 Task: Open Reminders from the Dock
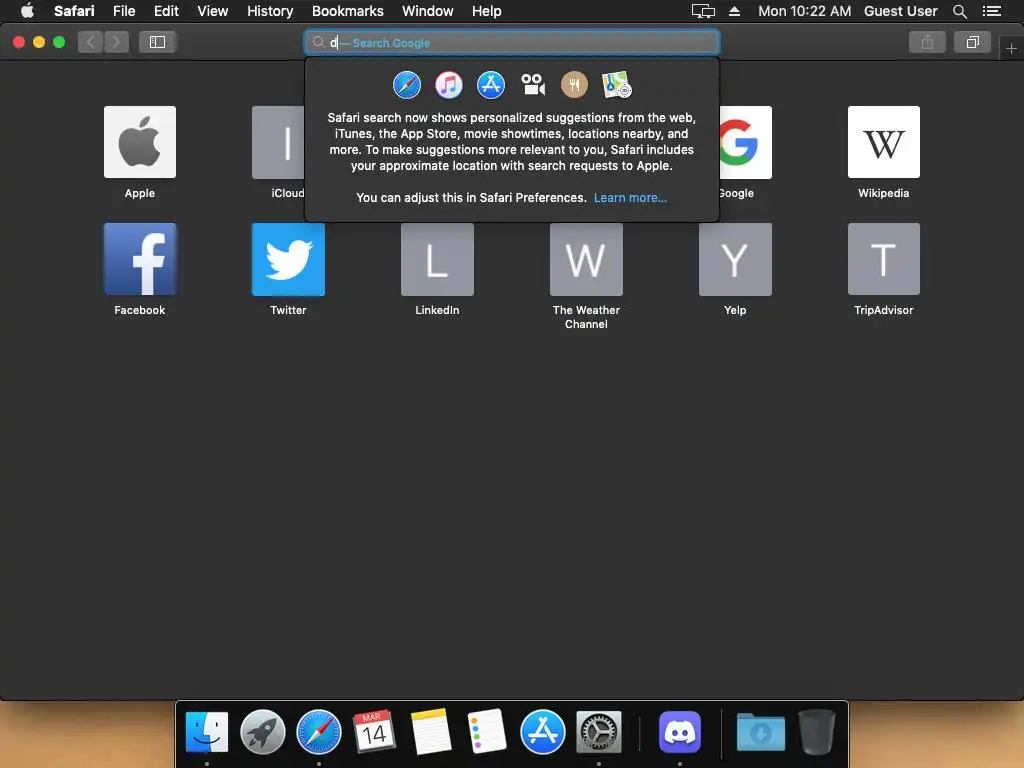tap(487, 731)
